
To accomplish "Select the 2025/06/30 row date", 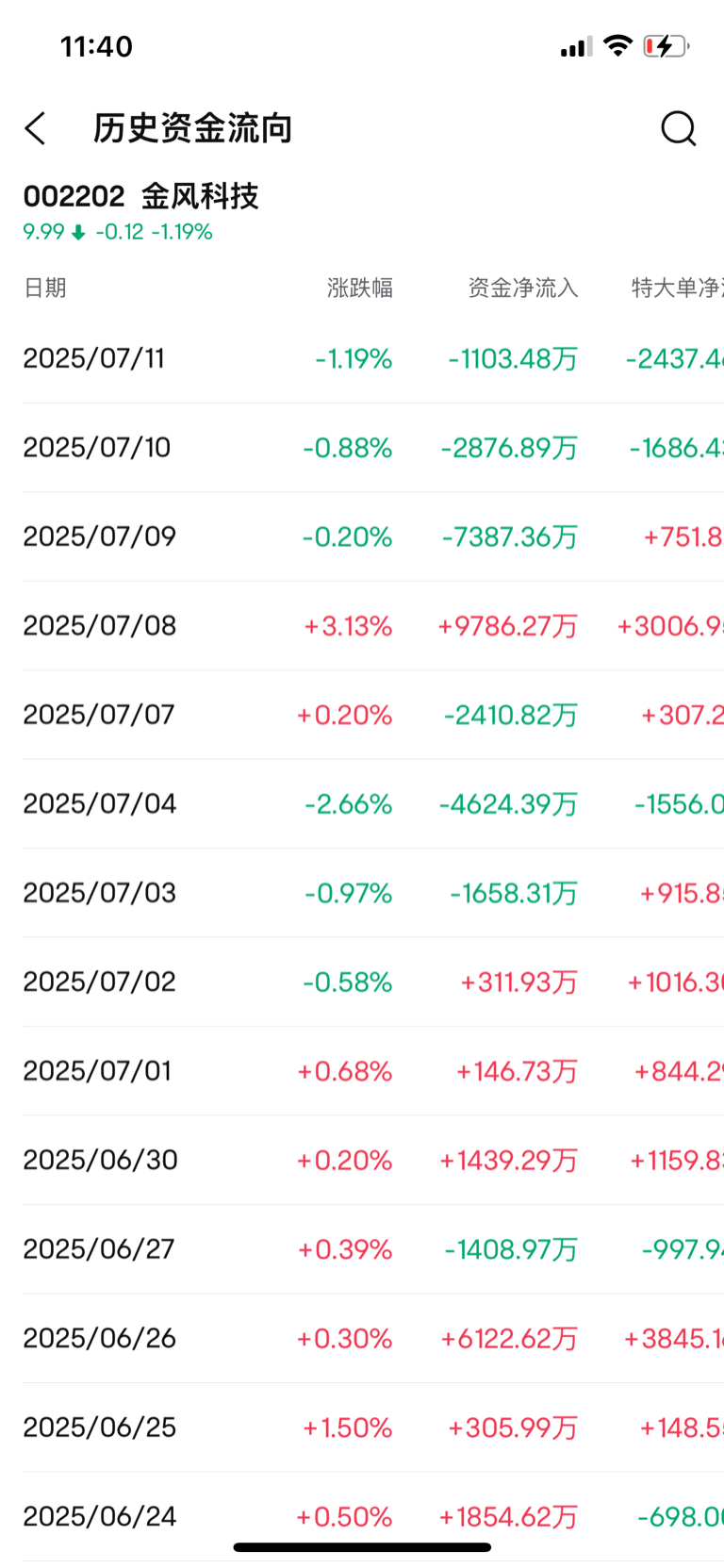I will coord(101,1160).
